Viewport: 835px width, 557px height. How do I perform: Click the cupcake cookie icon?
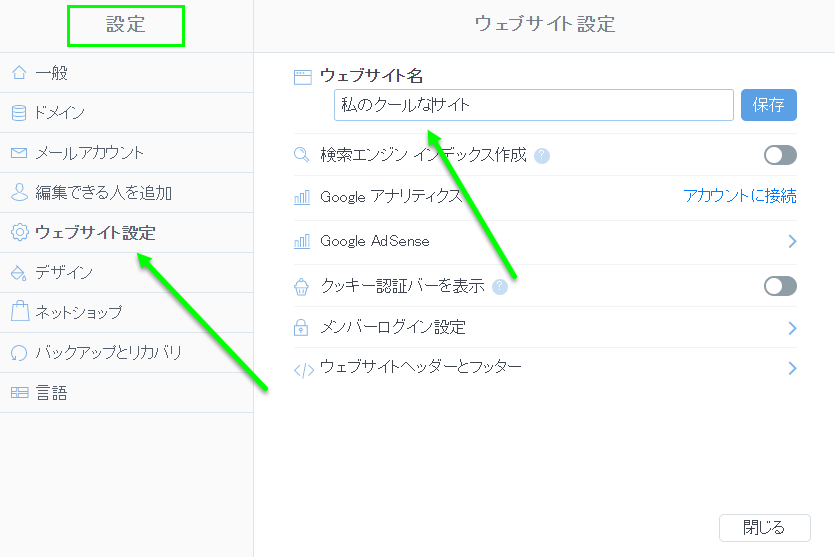301,286
